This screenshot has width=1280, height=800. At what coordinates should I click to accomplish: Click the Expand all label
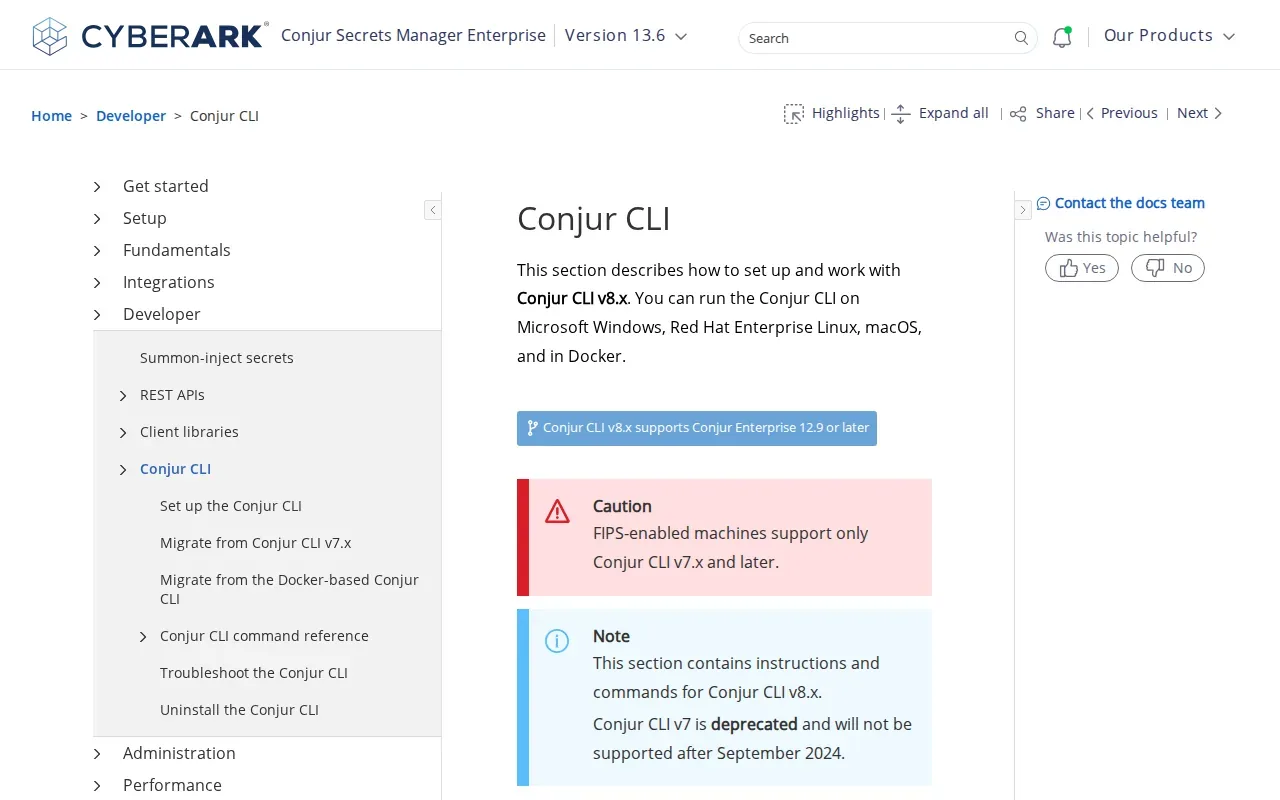954,113
